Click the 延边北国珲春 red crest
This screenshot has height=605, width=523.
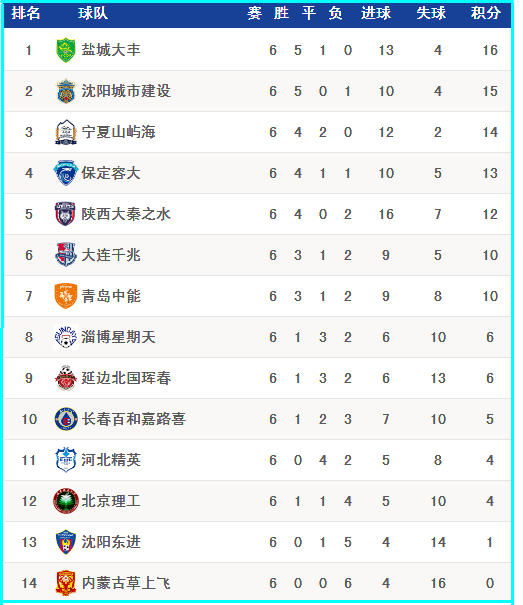[66, 378]
